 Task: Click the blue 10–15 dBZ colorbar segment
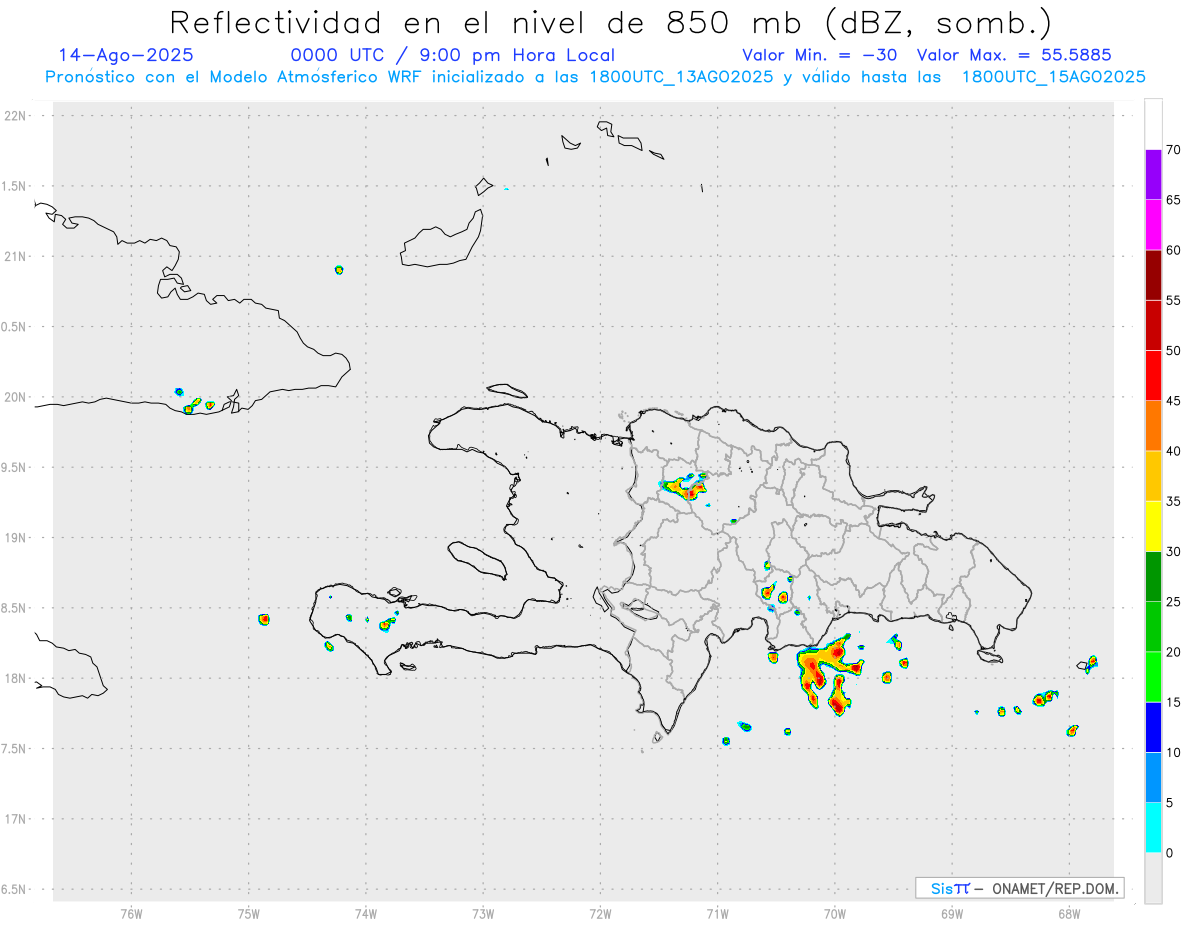(1153, 727)
